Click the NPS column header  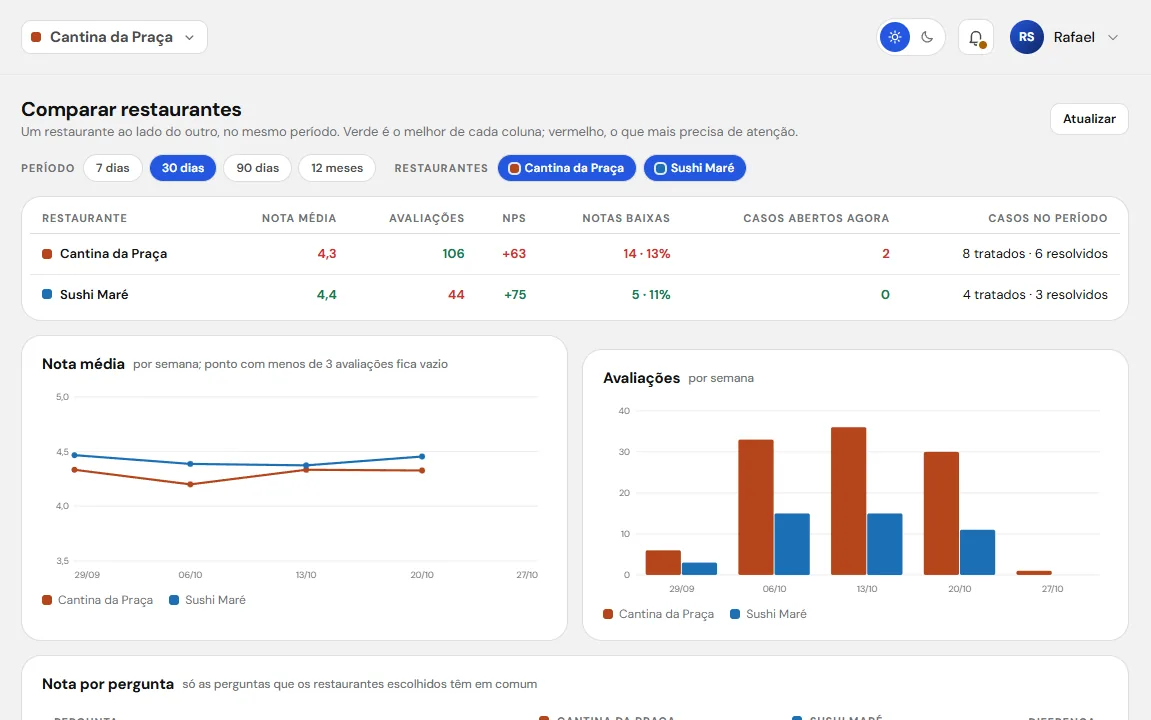514,219
